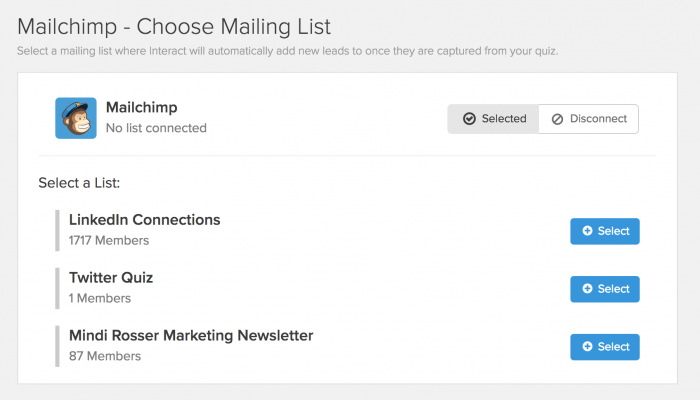Click the circle-slash icon in the Disconnect button

(557, 119)
